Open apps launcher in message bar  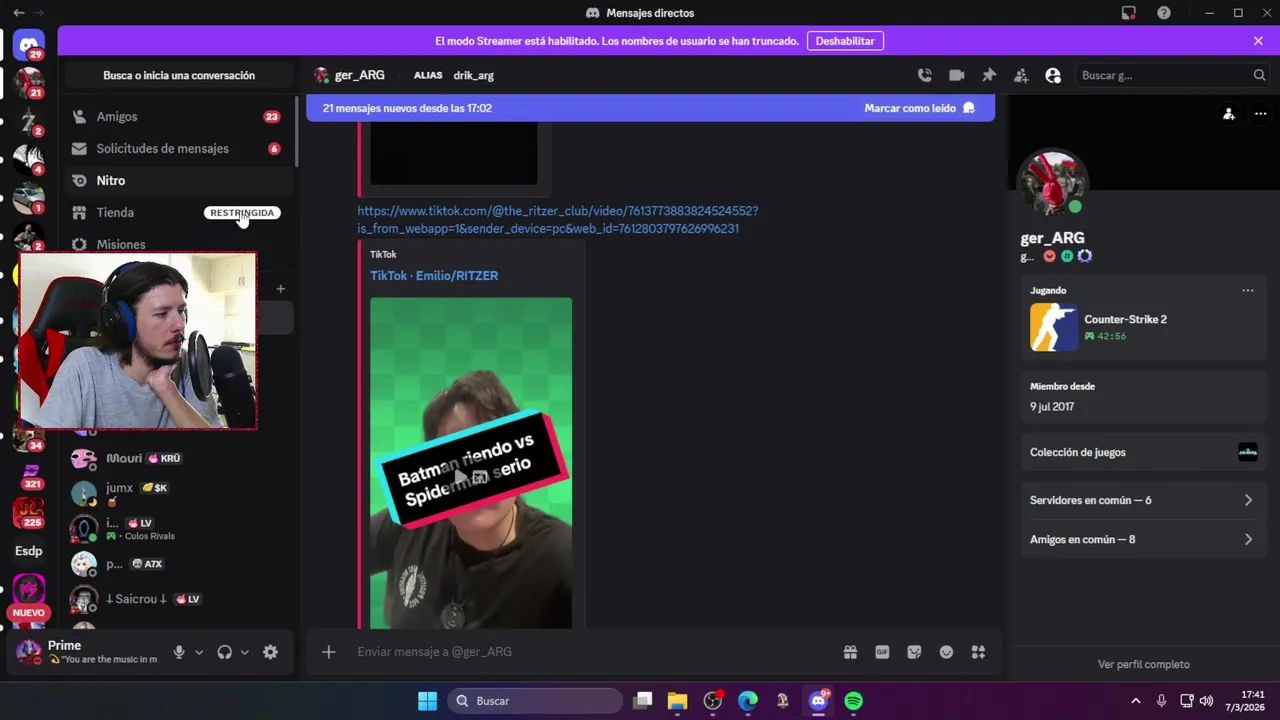click(978, 652)
